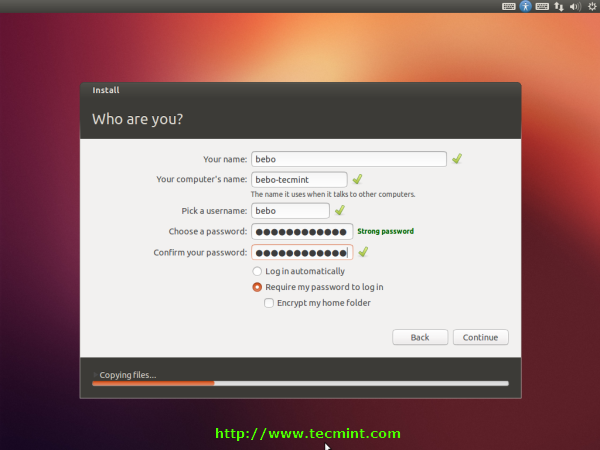Image resolution: width=600 pixels, height=450 pixels.
Task: Click the checkmark next to Your name
Action: [x=457, y=158]
